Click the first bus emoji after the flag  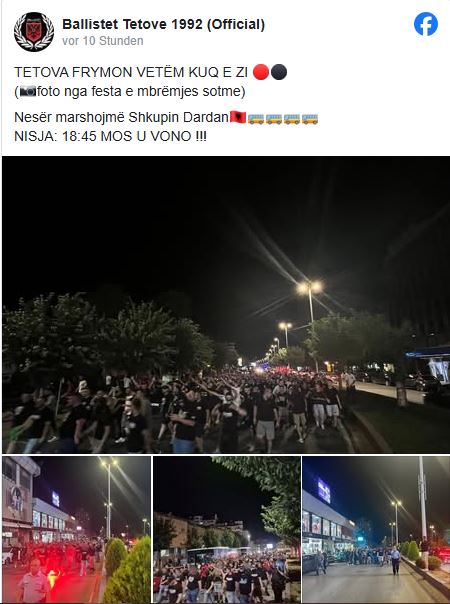[x=256, y=119]
